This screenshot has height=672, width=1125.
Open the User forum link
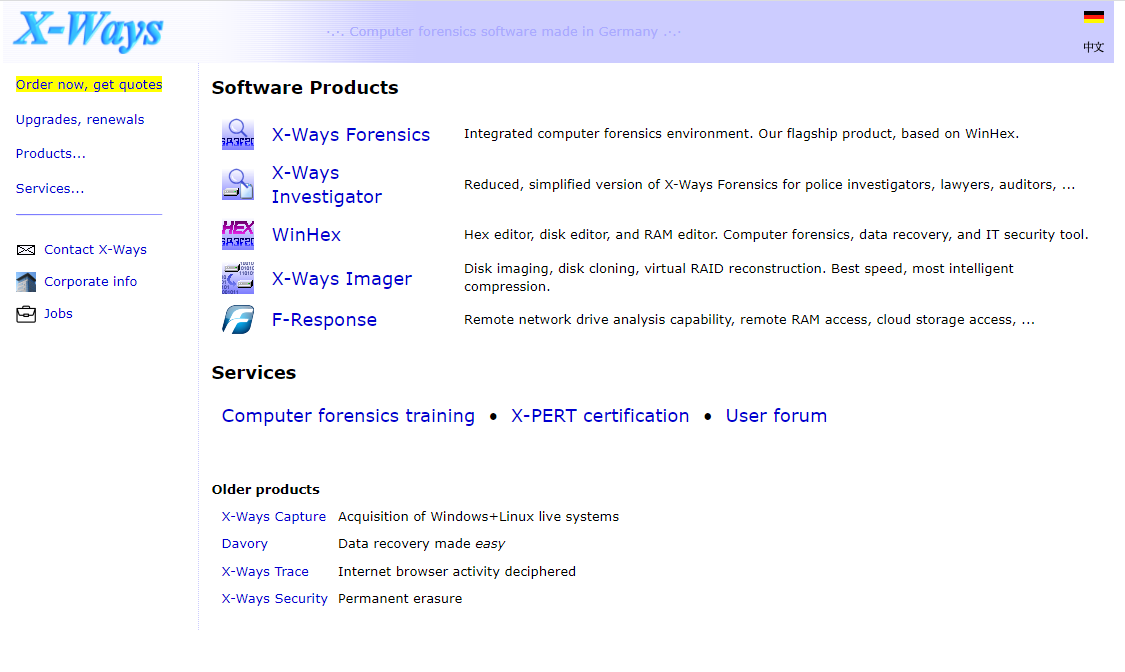(776, 416)
